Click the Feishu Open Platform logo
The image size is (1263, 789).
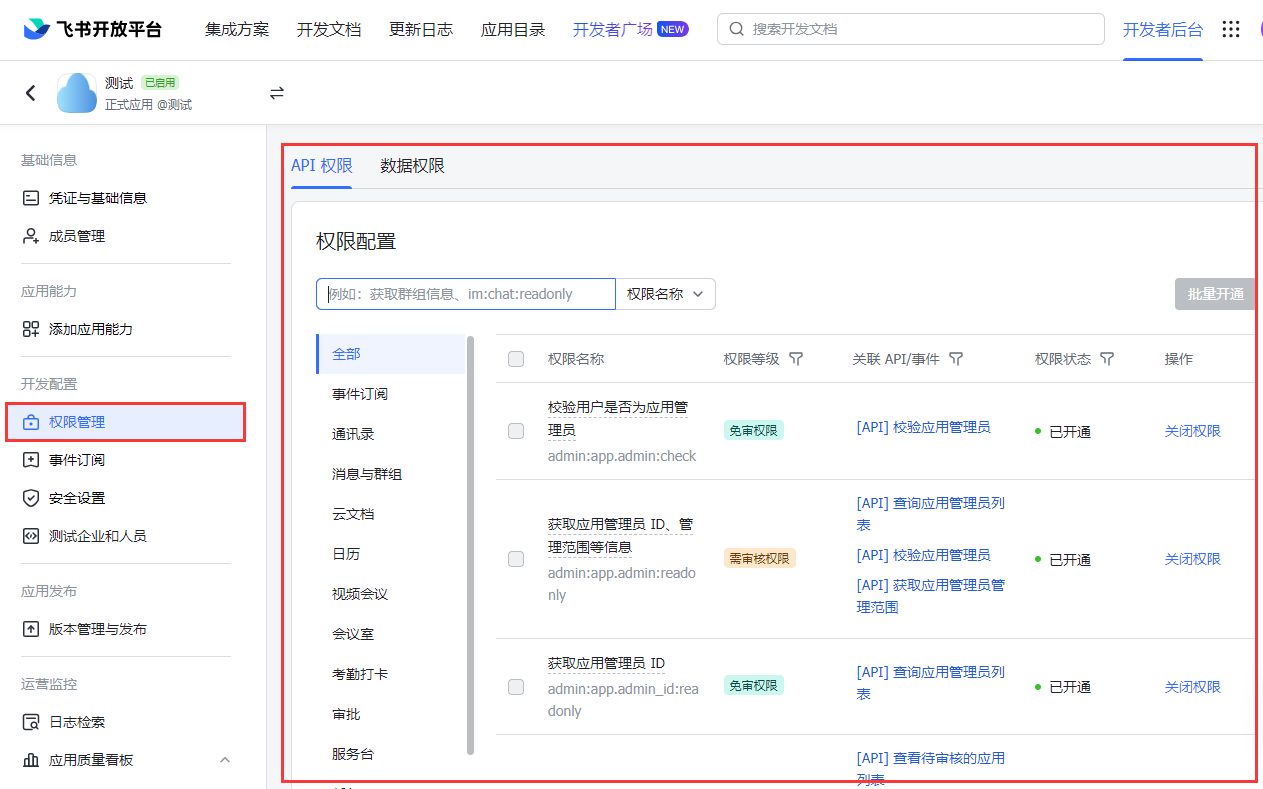(92, 30)
